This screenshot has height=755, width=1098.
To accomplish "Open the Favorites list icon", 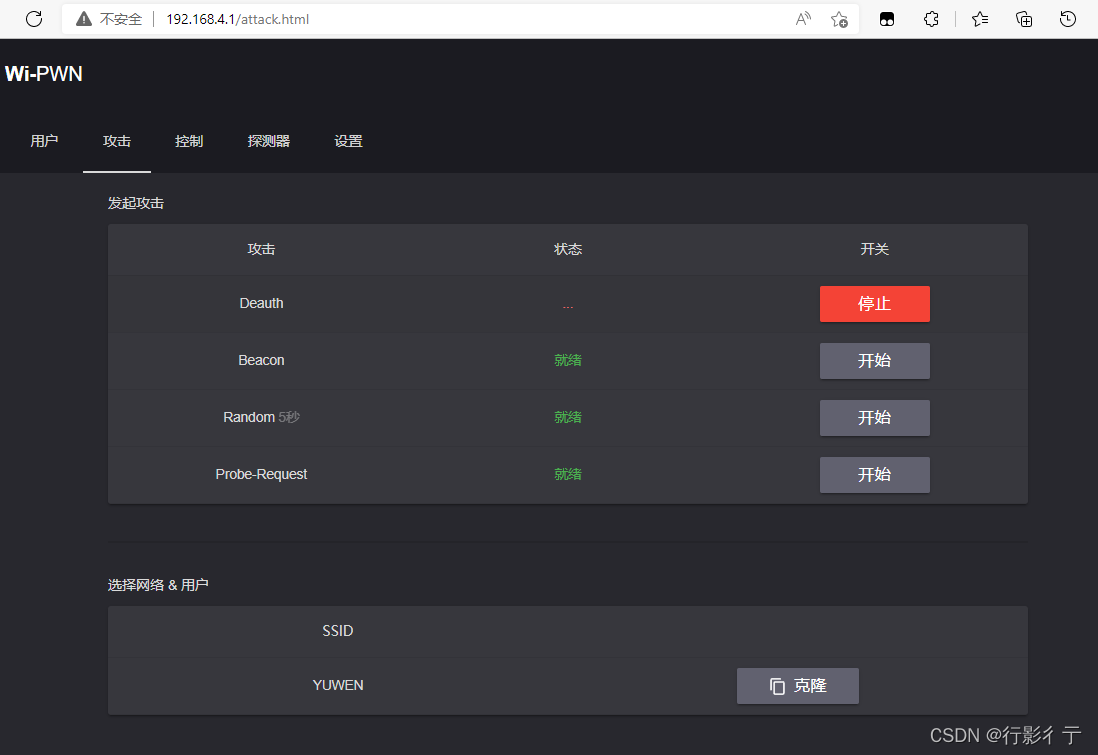I will coord(980,19).
